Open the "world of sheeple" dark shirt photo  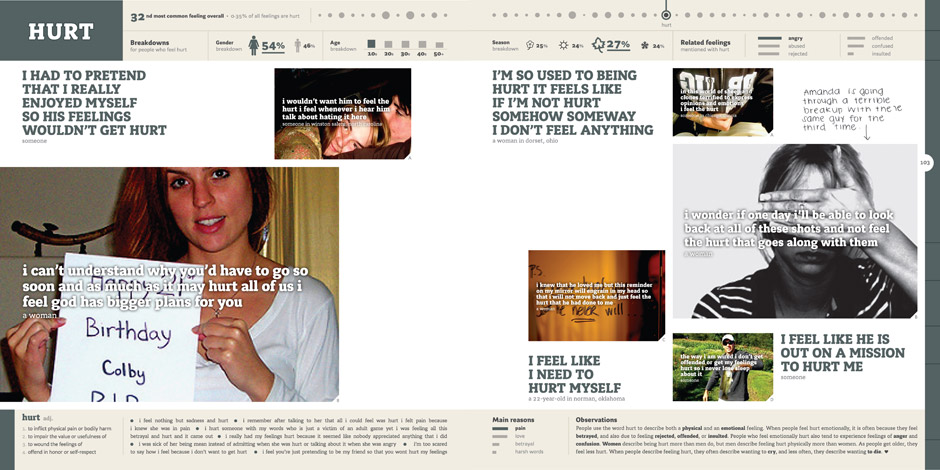[x=722, y=102]
